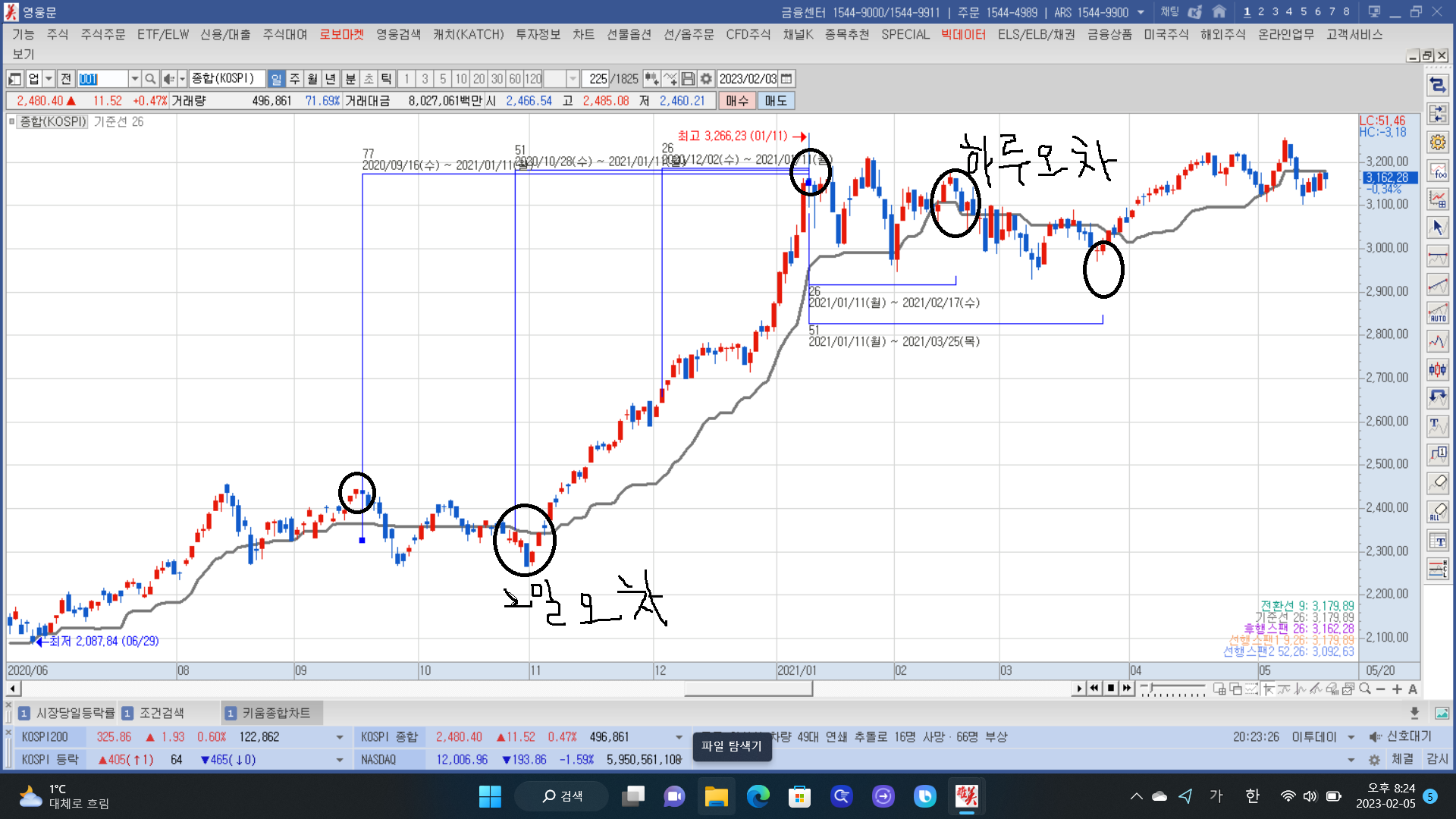Expand the KOSPI200 ticker dropdown arrow
Viewport: 1456px width, 819px height.
(x=339, y=737)
